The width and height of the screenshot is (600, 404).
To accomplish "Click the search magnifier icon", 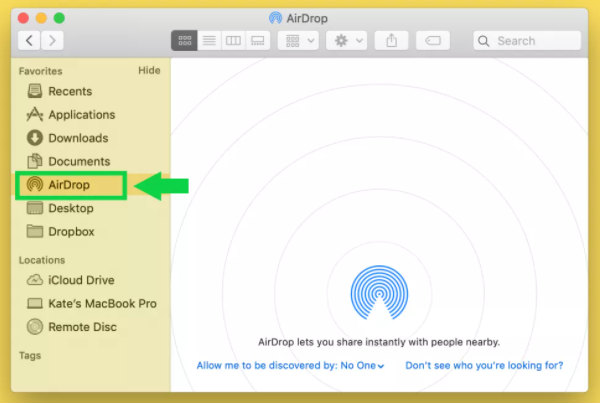I will (x=484, y=41).
